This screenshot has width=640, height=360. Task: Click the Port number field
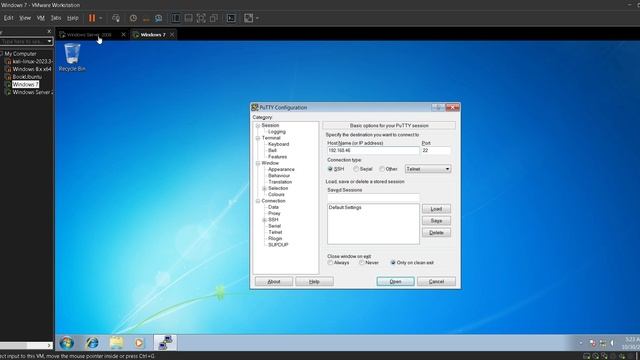pos(436,151)
